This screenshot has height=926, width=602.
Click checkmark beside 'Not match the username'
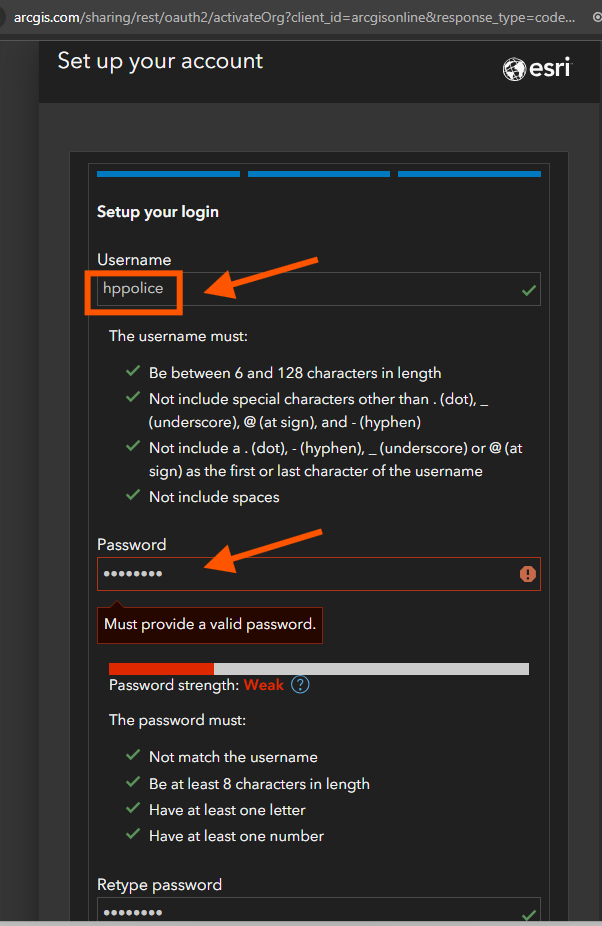point(133,755)
